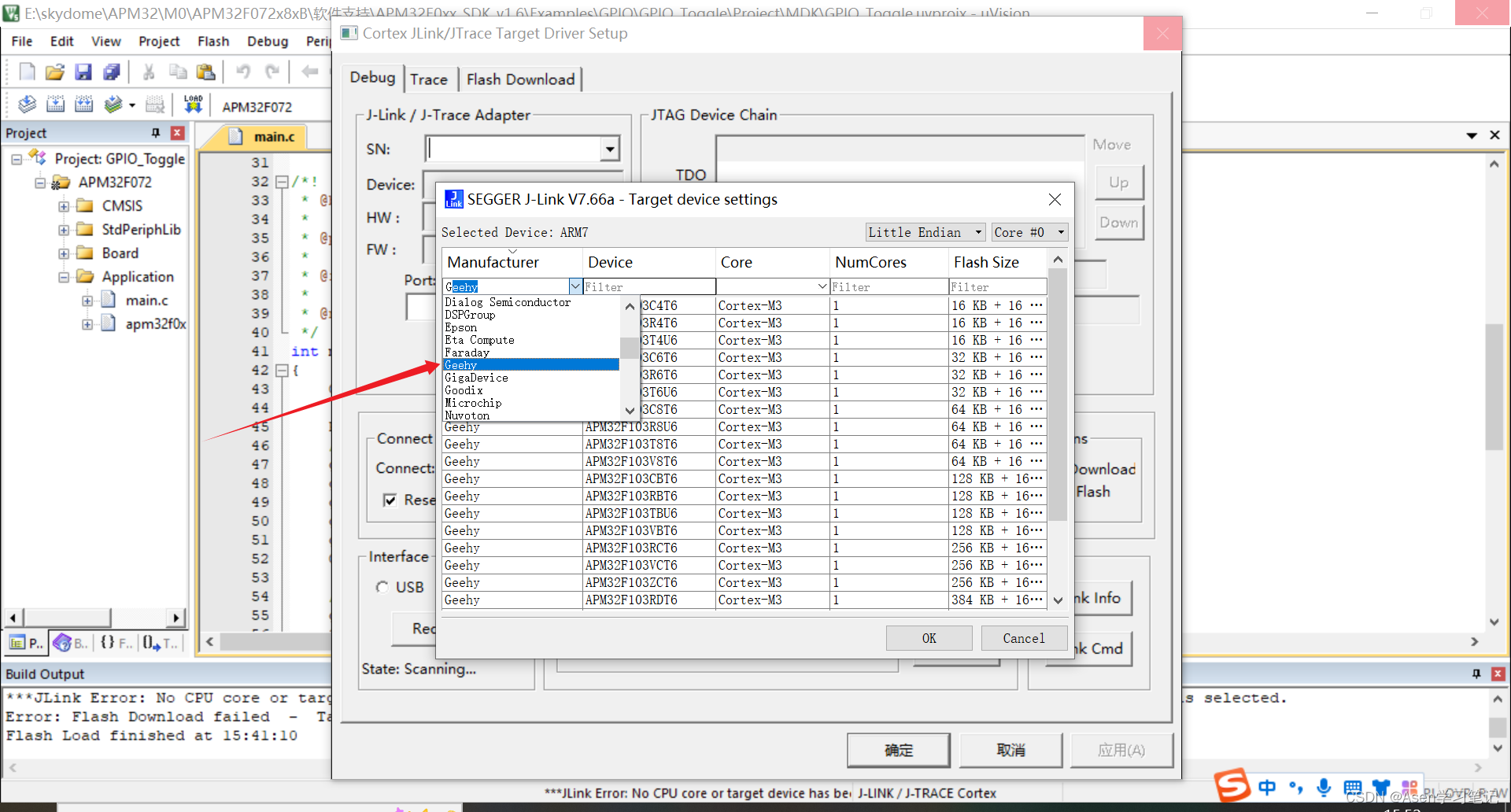Click the Navigate Backwards arrow icon

tap(310, 72)
